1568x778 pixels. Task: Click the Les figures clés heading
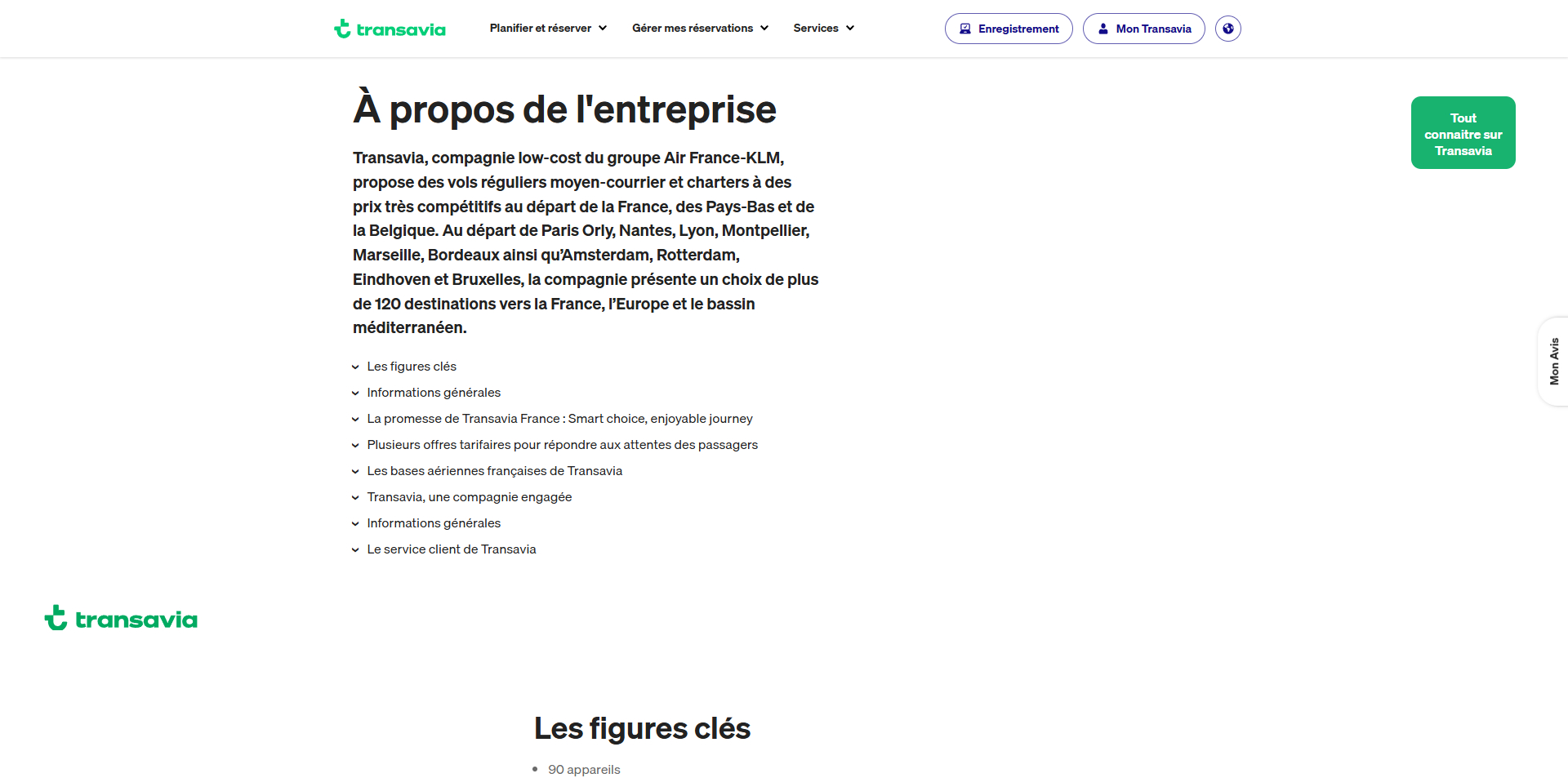point(642,728)
